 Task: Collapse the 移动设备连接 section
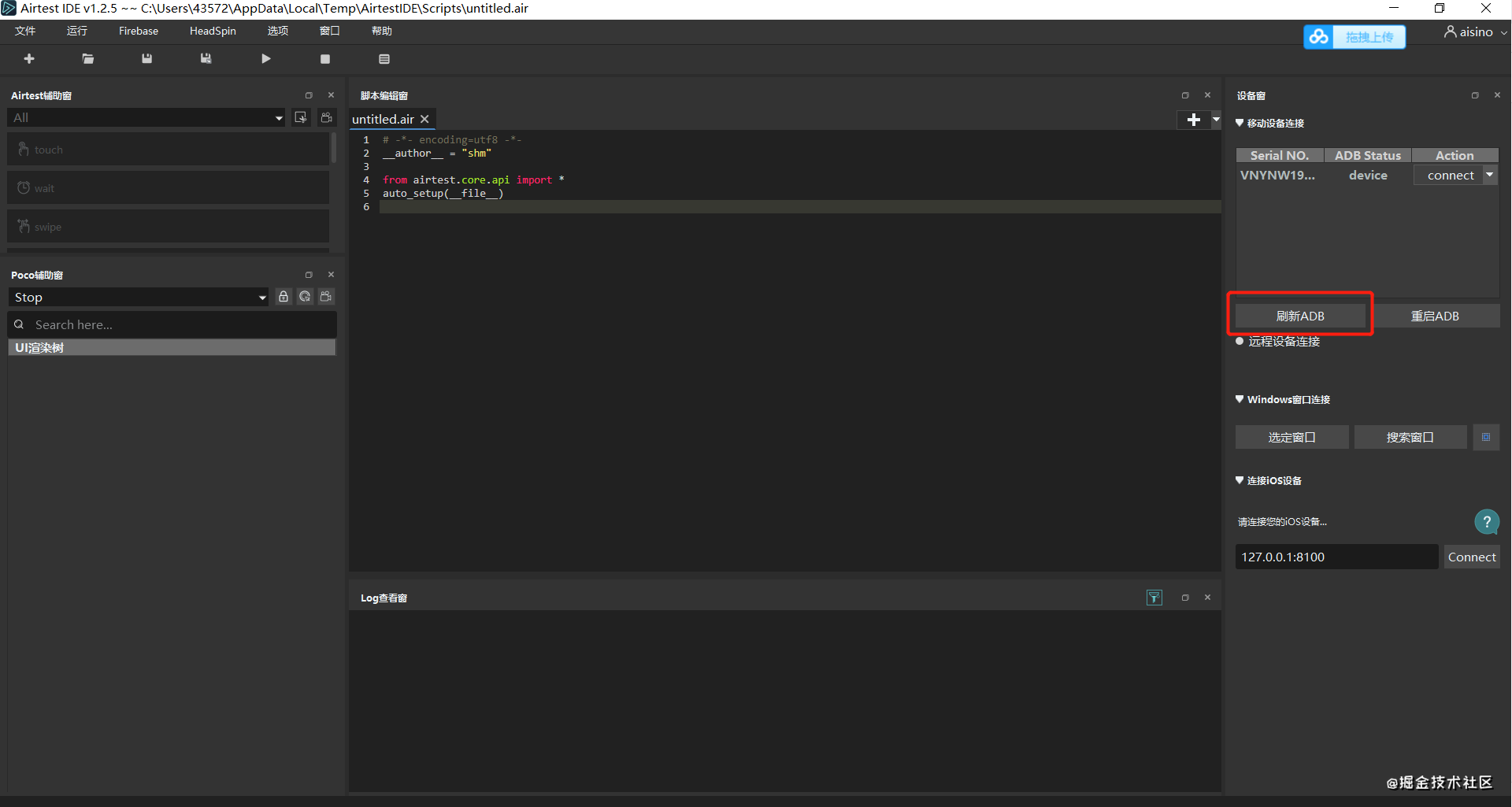pyautogui.click(x=1240, y=123)
